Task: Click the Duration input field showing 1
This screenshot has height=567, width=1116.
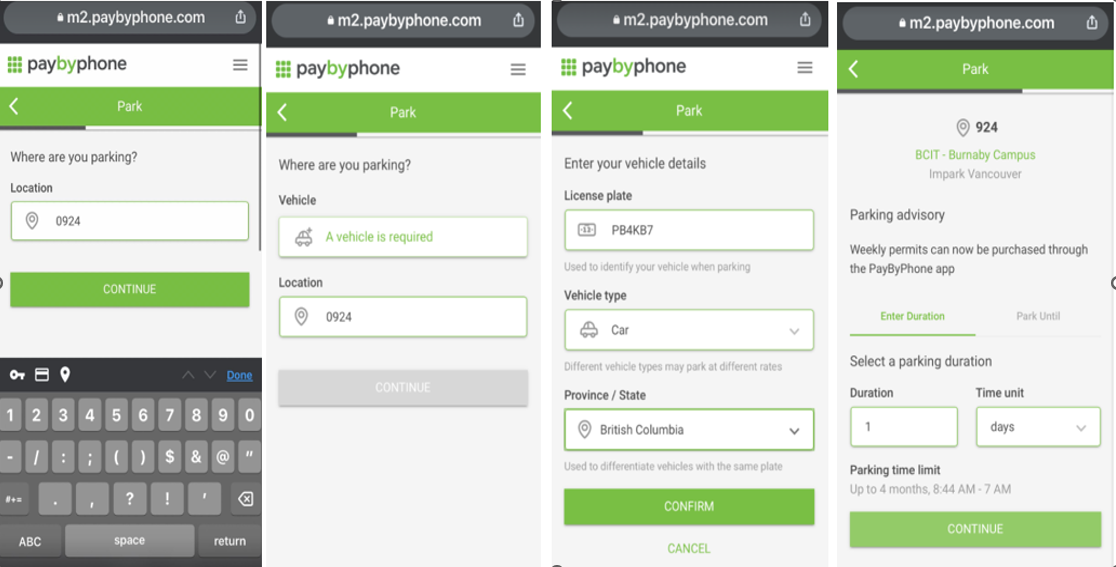Action: point(904,427)
